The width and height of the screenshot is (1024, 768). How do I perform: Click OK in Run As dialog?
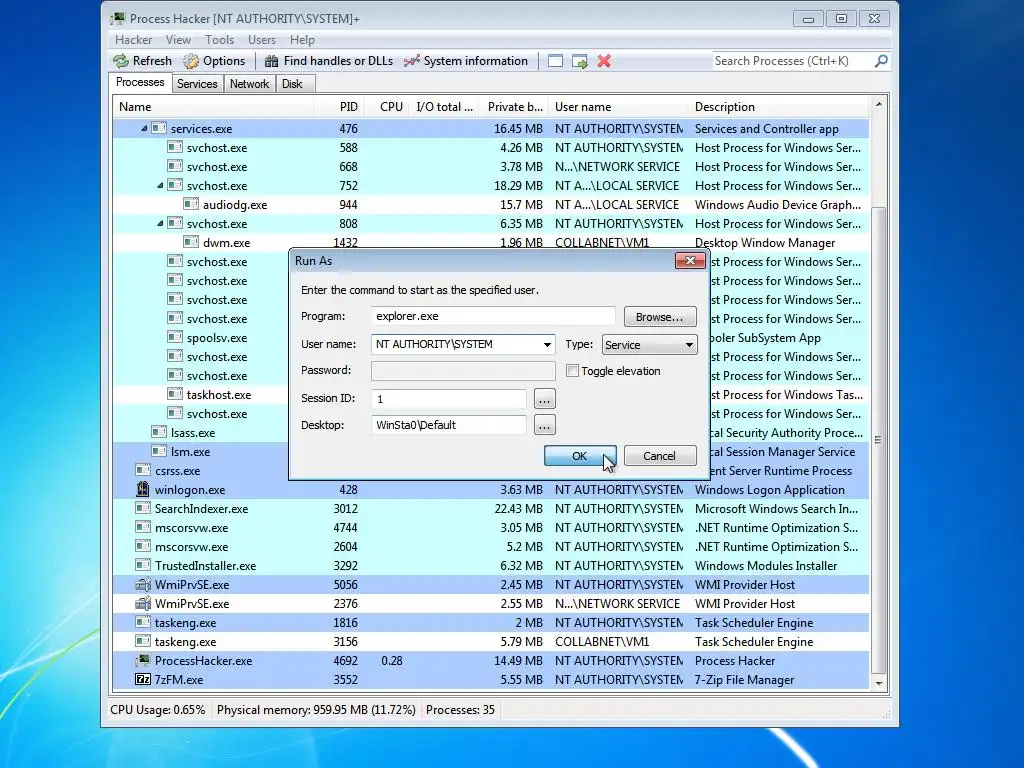point(579,456)
